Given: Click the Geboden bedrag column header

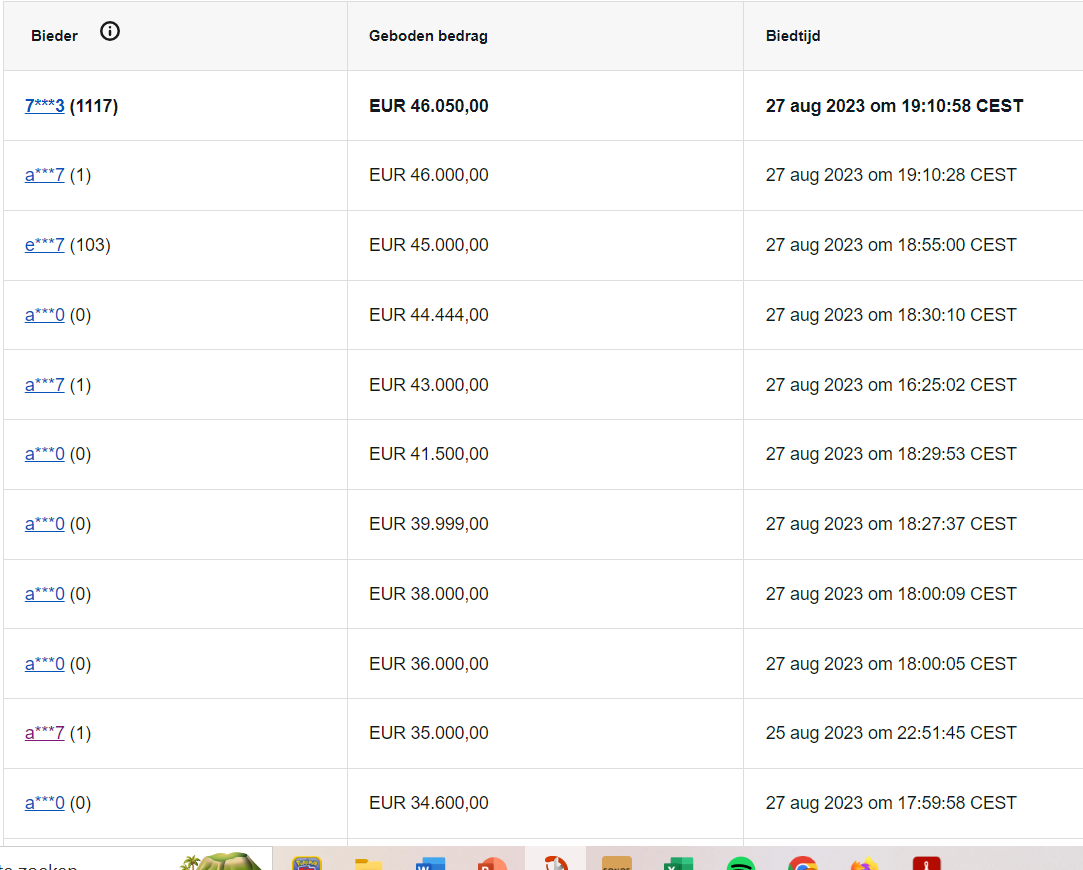Looking at the screenshot, I should 428,36.
